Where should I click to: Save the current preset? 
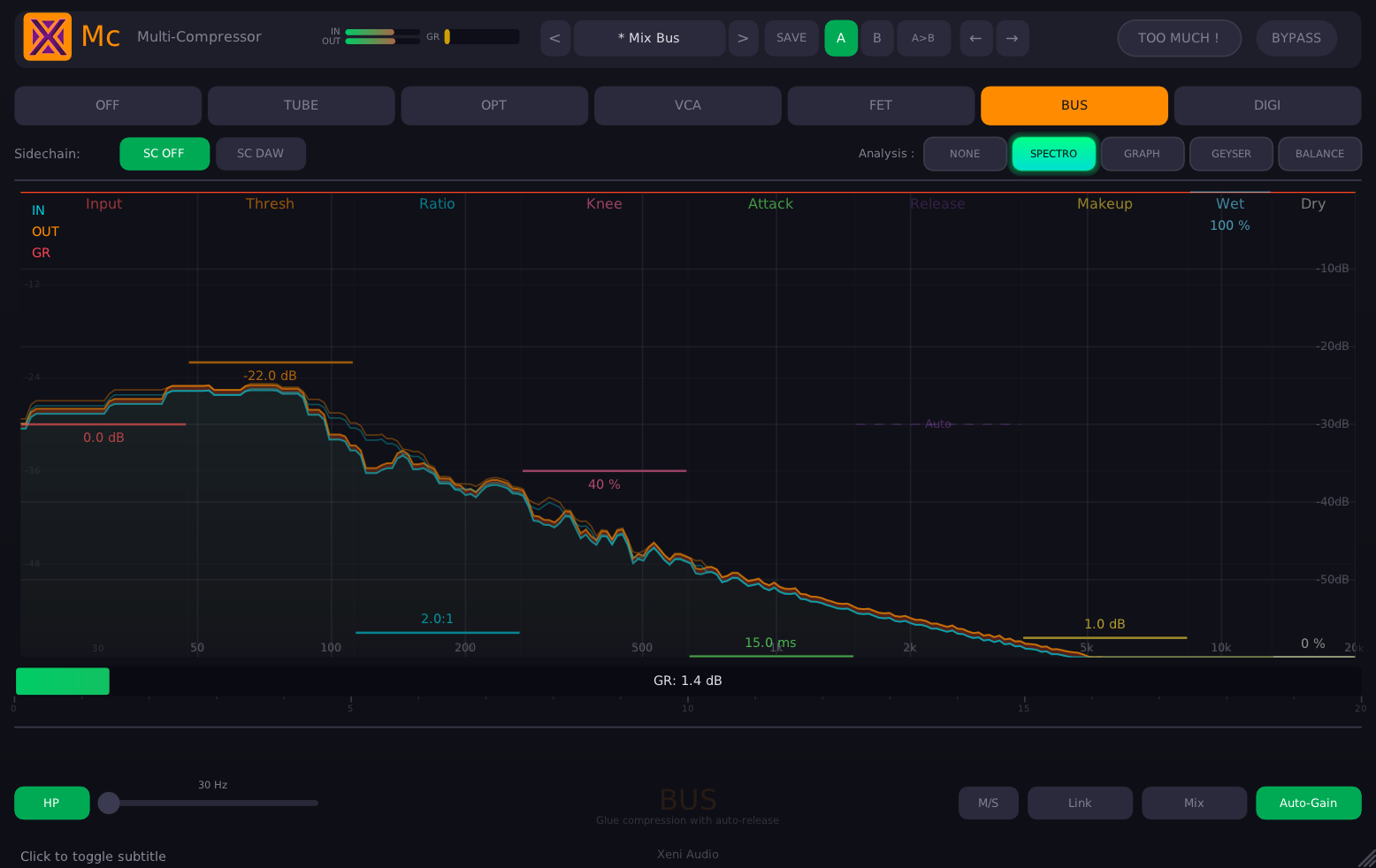[791, 38]
